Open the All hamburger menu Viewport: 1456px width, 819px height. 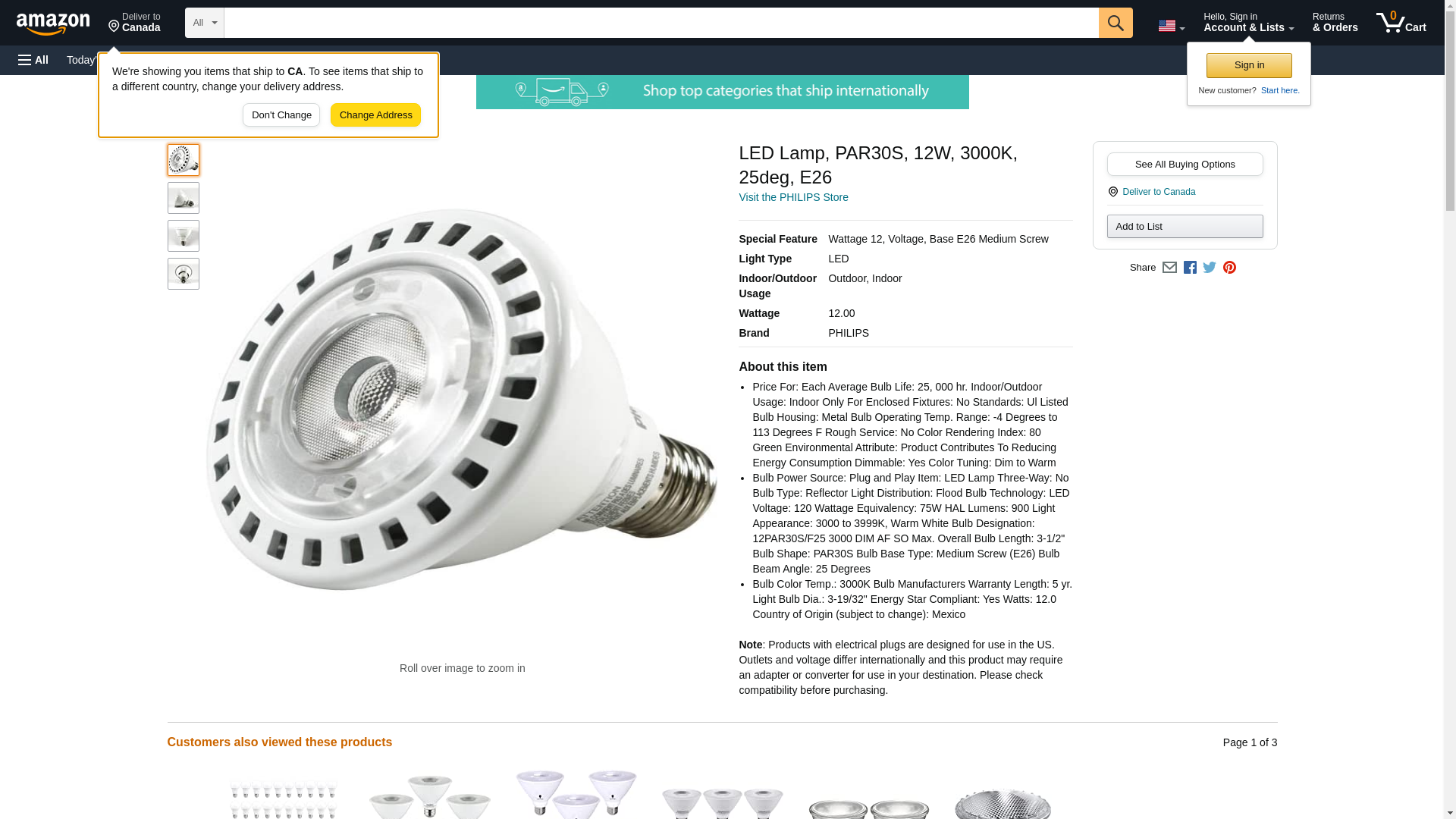click(x=33, y=60)
